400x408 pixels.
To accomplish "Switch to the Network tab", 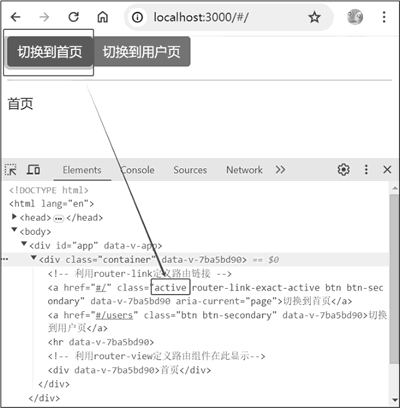I will (x=244, y=170).
